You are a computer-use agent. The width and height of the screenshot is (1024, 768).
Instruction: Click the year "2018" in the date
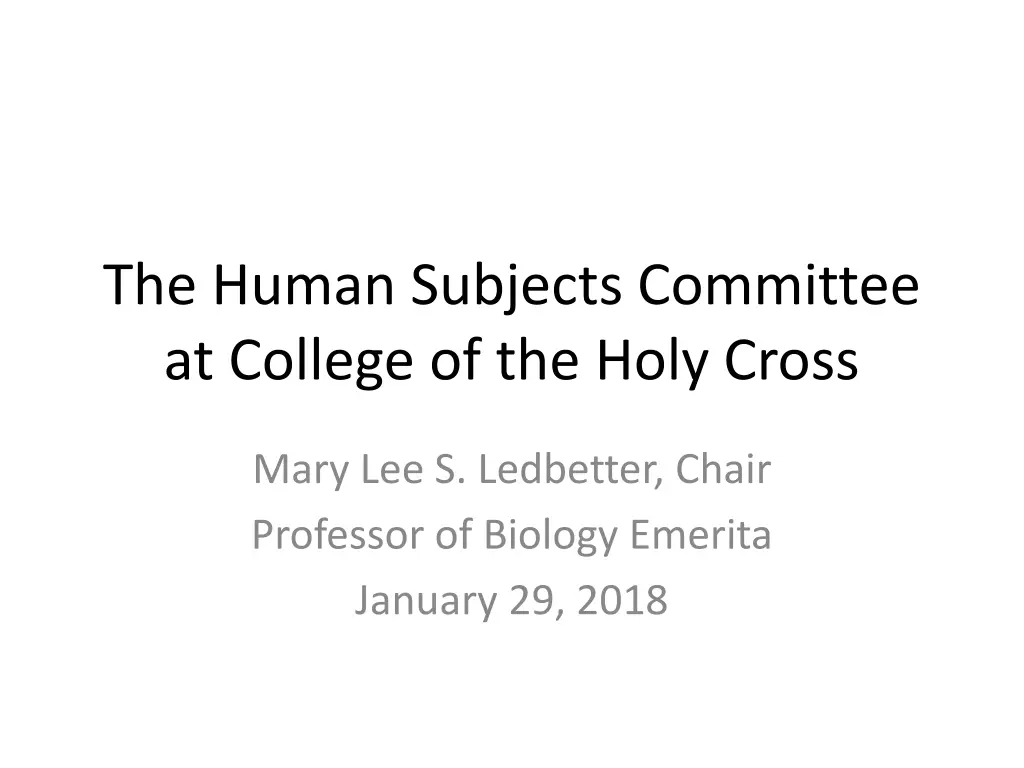click(x=625, y=601)
